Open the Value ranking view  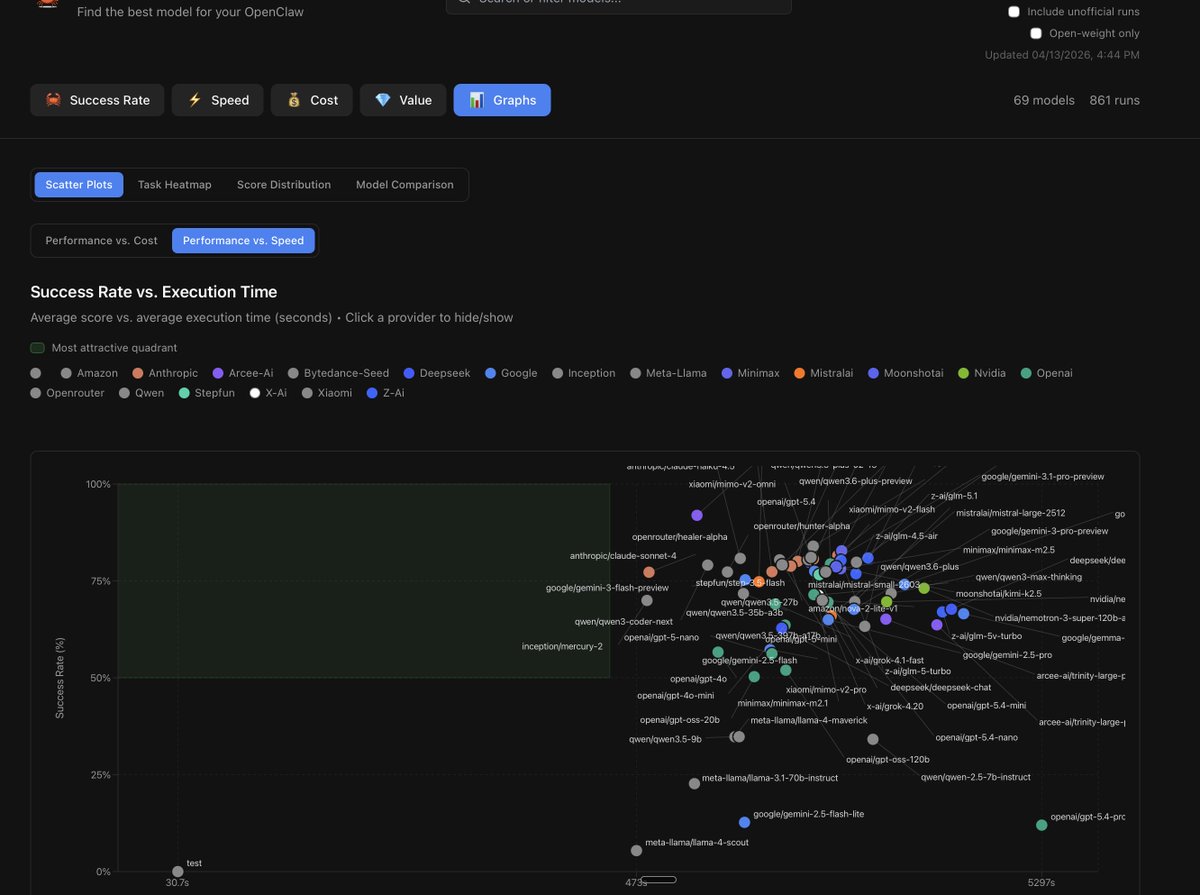tap(403, 100)
